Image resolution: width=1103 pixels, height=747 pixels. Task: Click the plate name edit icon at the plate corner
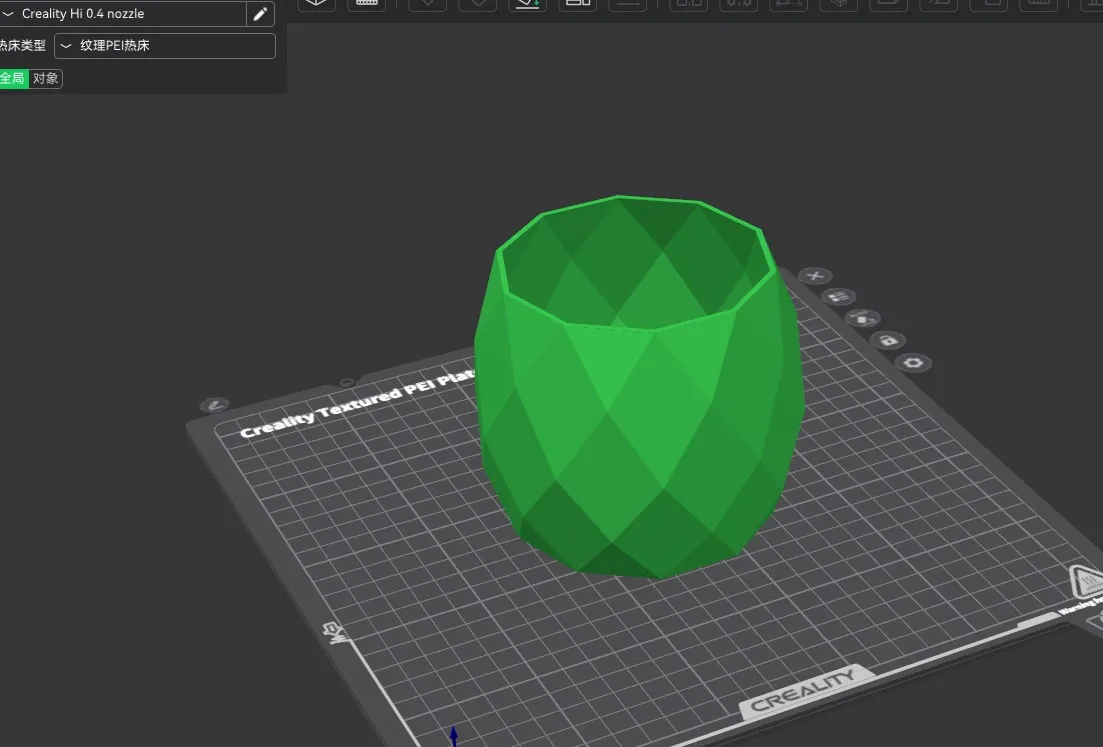pyautogui.click(x=215, y=405)
